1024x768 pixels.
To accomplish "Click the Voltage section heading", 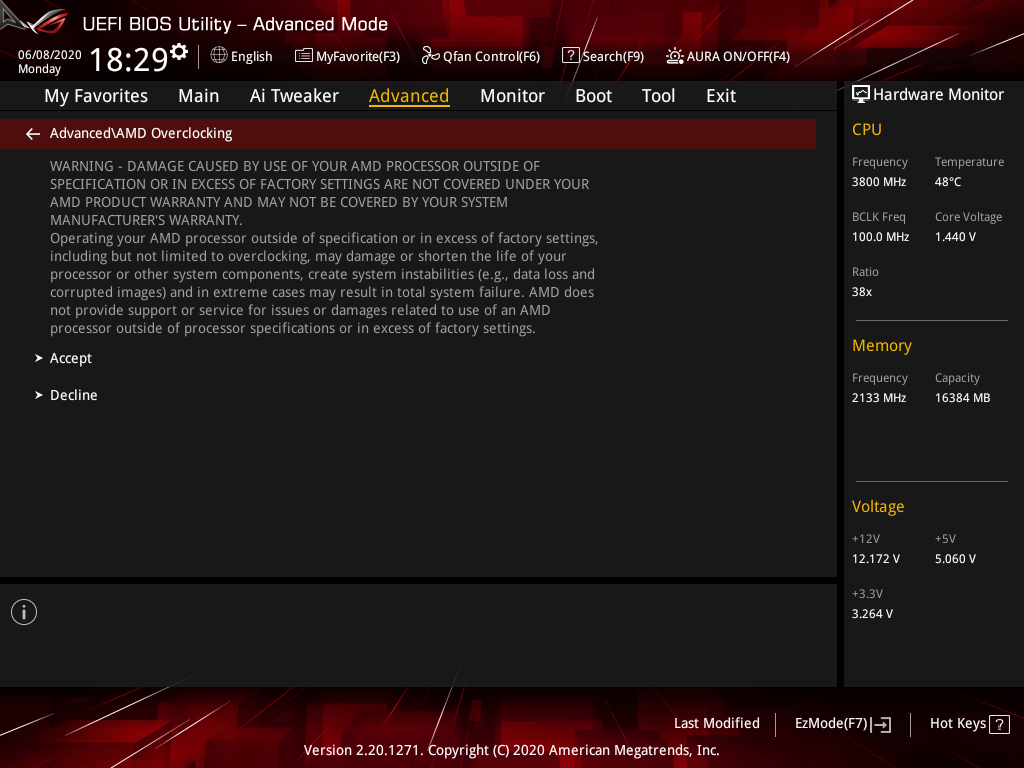I will pos(878,507).
